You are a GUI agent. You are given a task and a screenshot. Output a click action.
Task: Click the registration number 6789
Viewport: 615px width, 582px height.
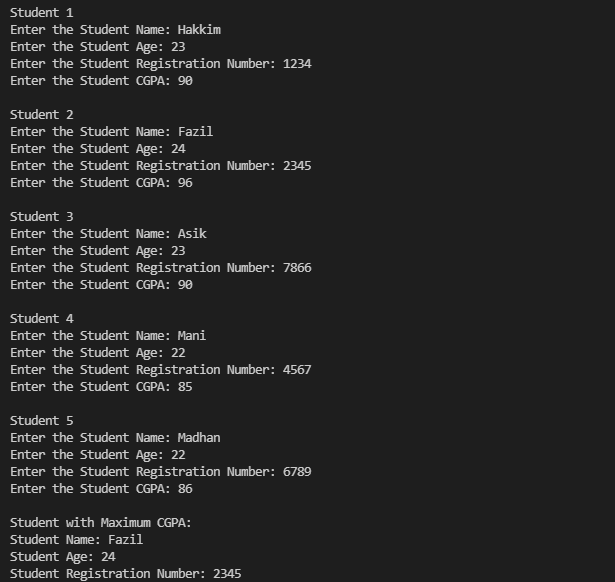pos(297,472)
